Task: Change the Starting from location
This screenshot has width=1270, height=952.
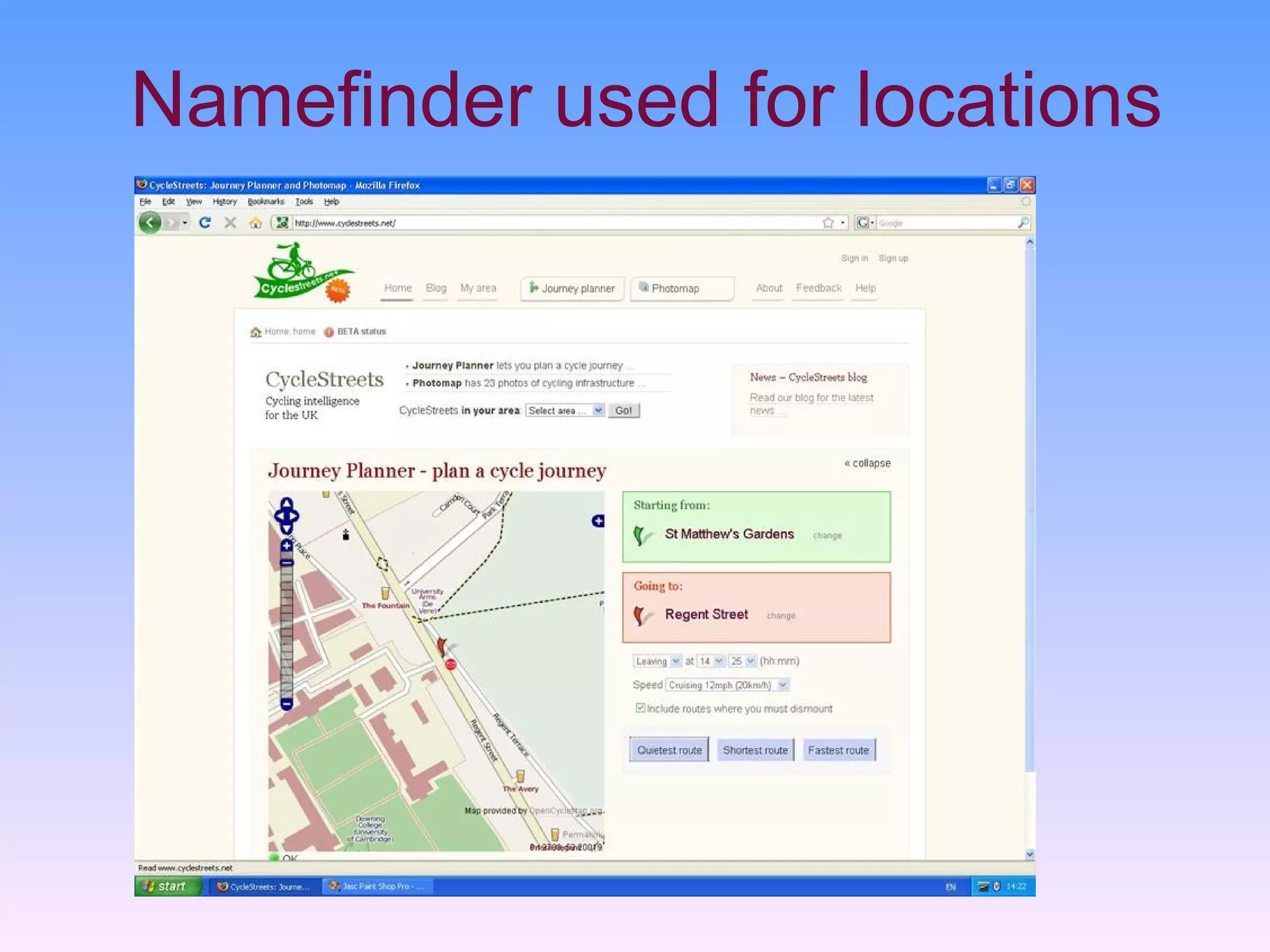Action: (827, 535)
